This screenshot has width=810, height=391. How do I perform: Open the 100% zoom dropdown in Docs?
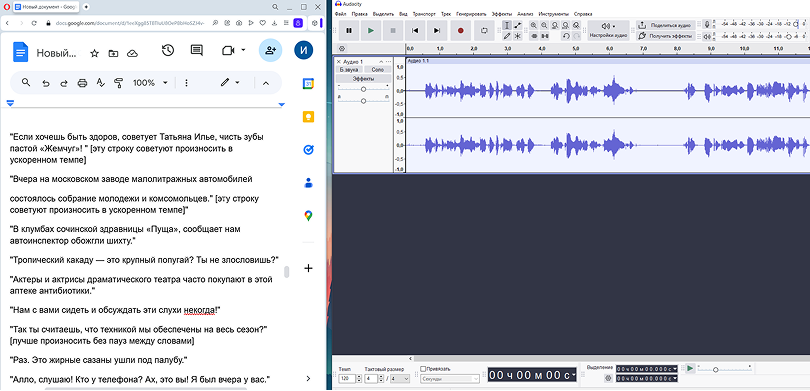click(x=150, y=83)
